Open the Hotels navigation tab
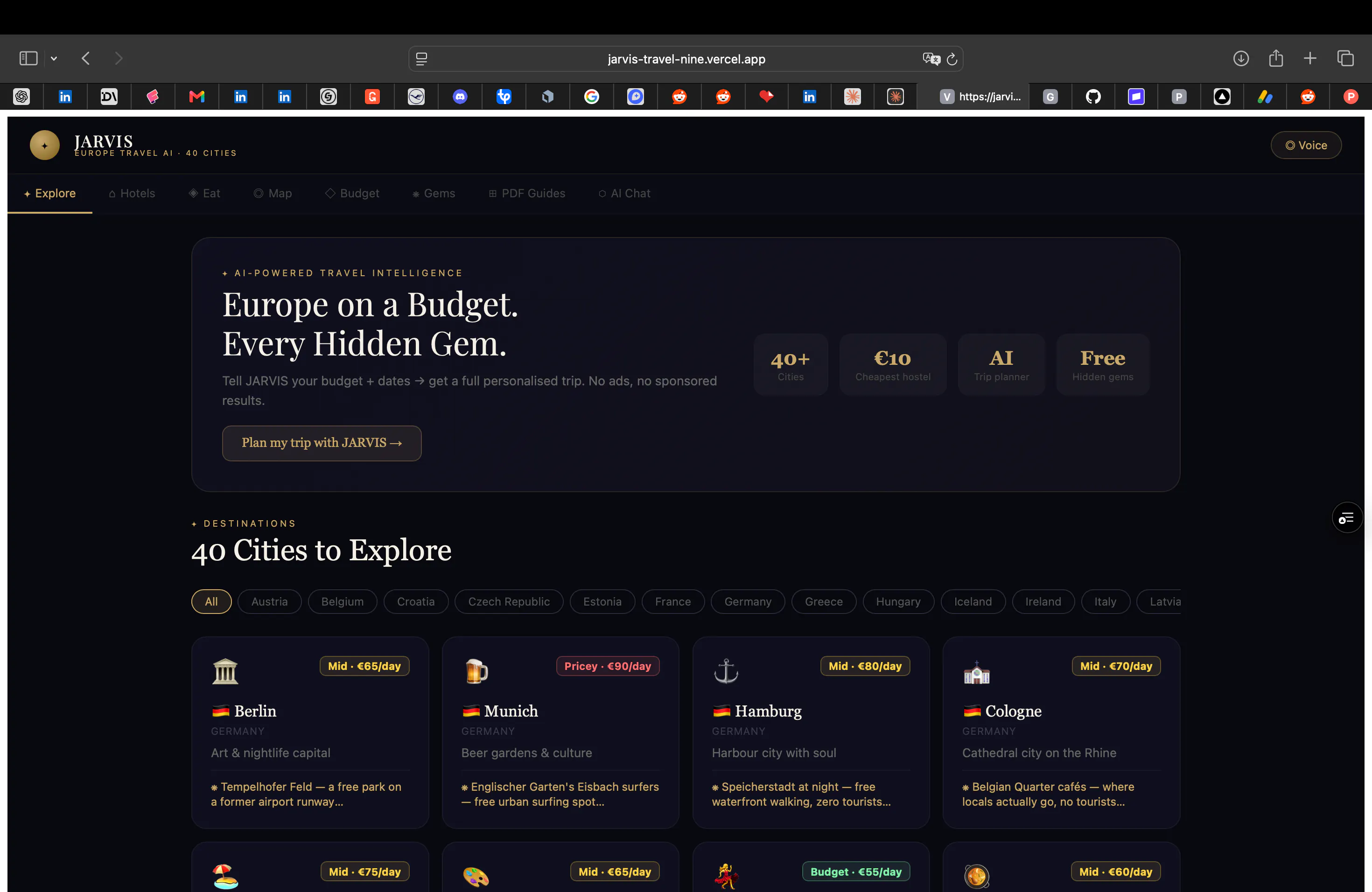Screen dimensions: 1372x892 pyautogui.click(x=132, y=193)
